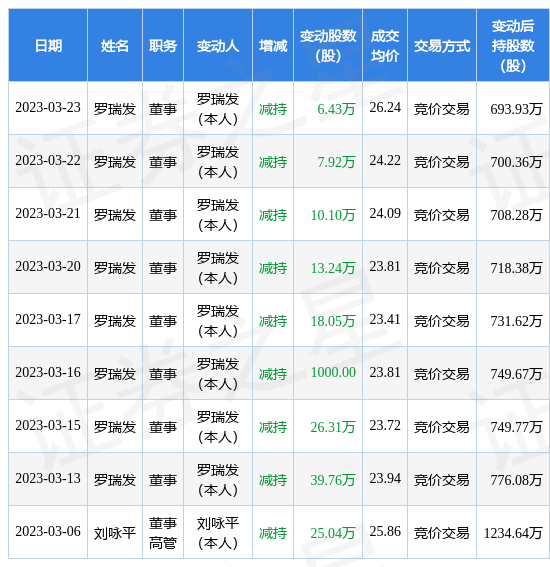Click the 成交均价 column header
This screenshot has height=567, width=550.
coord(385,46)
